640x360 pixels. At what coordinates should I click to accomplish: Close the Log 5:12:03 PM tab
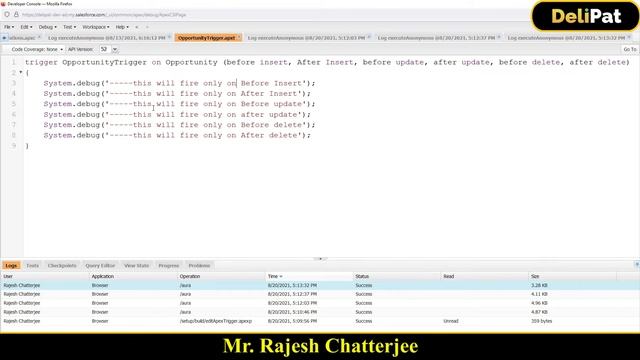point(369,37)
